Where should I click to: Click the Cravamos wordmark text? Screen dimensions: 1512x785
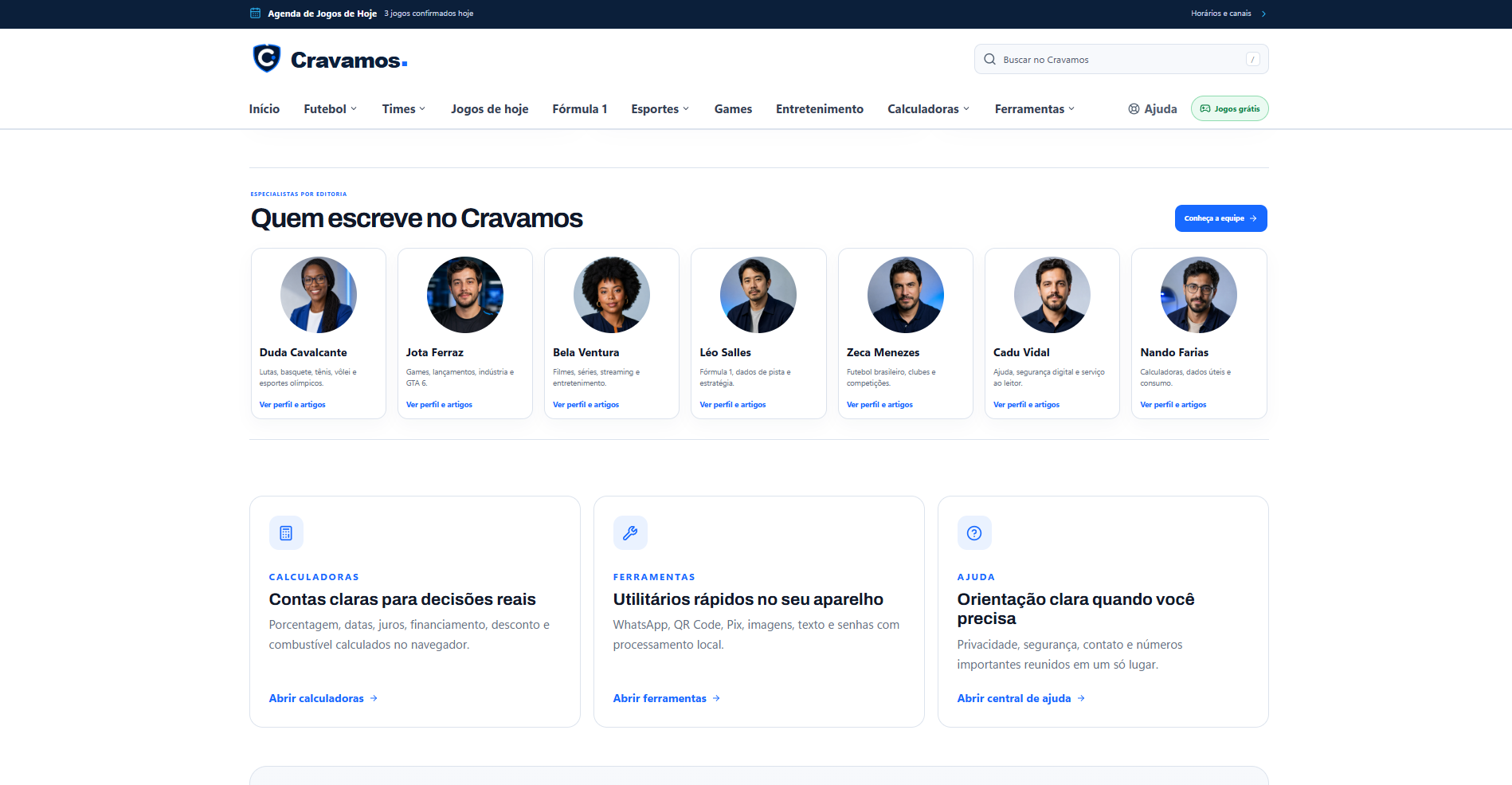coord(349,61)
